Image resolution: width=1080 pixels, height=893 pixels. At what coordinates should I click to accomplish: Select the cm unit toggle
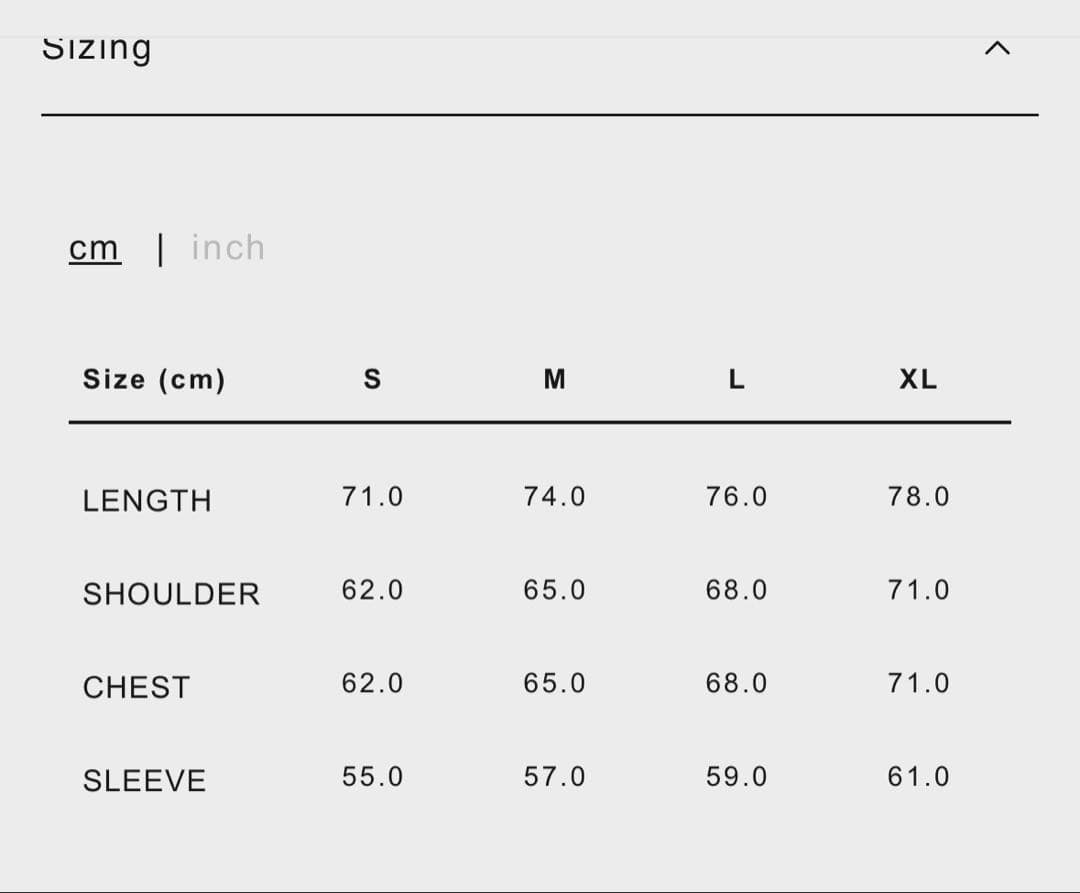pyautogui.click(x=94, y=248)
